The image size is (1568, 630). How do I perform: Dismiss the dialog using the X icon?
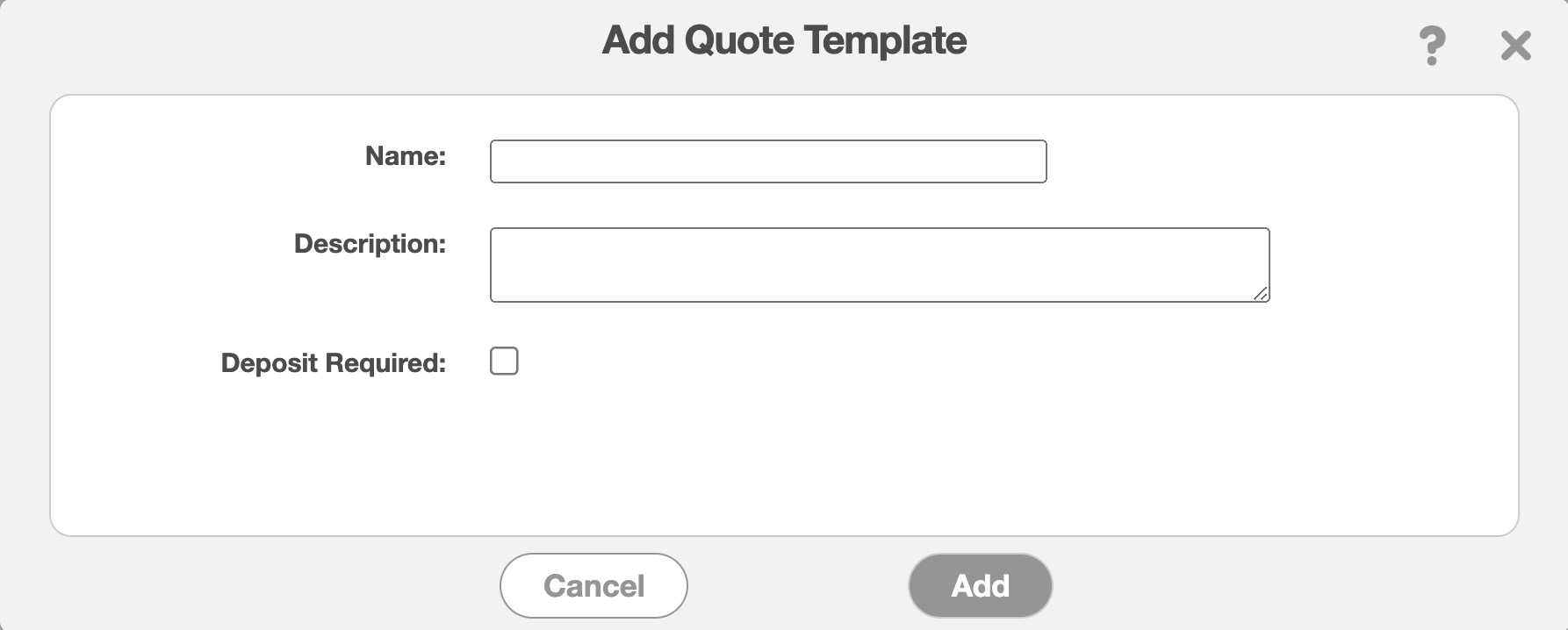click(1515, 46)
